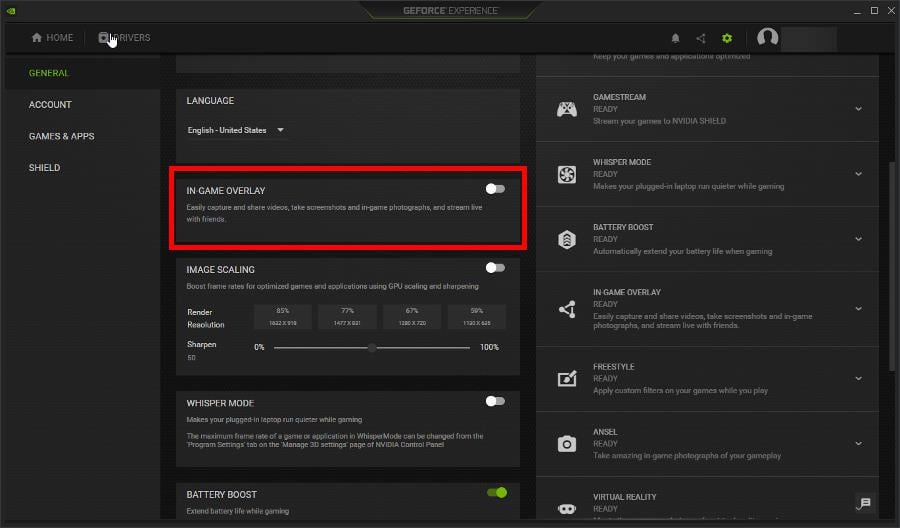Click the username field beside avatar
The height and width of the screenshot is (528, 900).
[809, 38]
